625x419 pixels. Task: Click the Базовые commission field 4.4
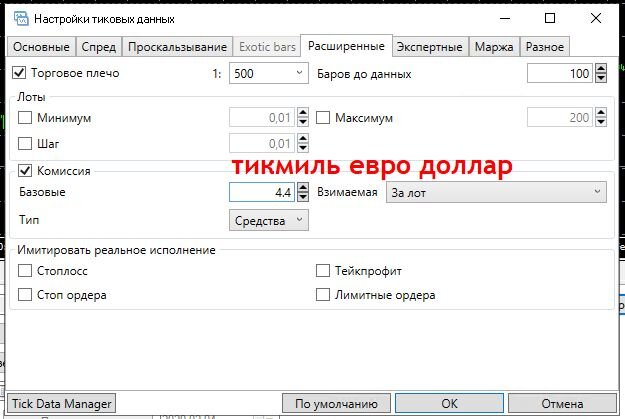pos(262,192)
